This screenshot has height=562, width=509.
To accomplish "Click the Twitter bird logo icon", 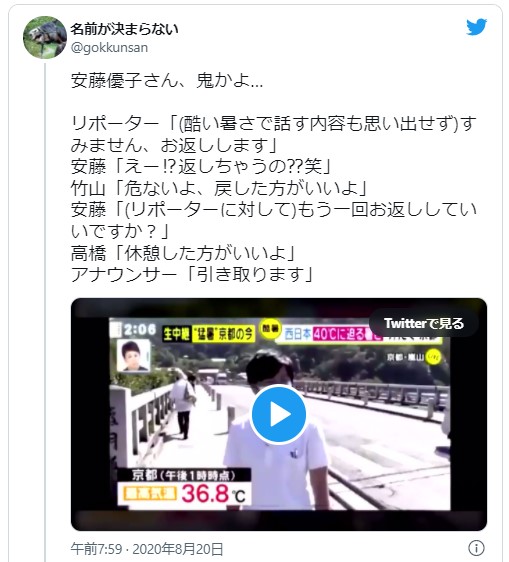I will pyautogui.click(x=476, y=27).
